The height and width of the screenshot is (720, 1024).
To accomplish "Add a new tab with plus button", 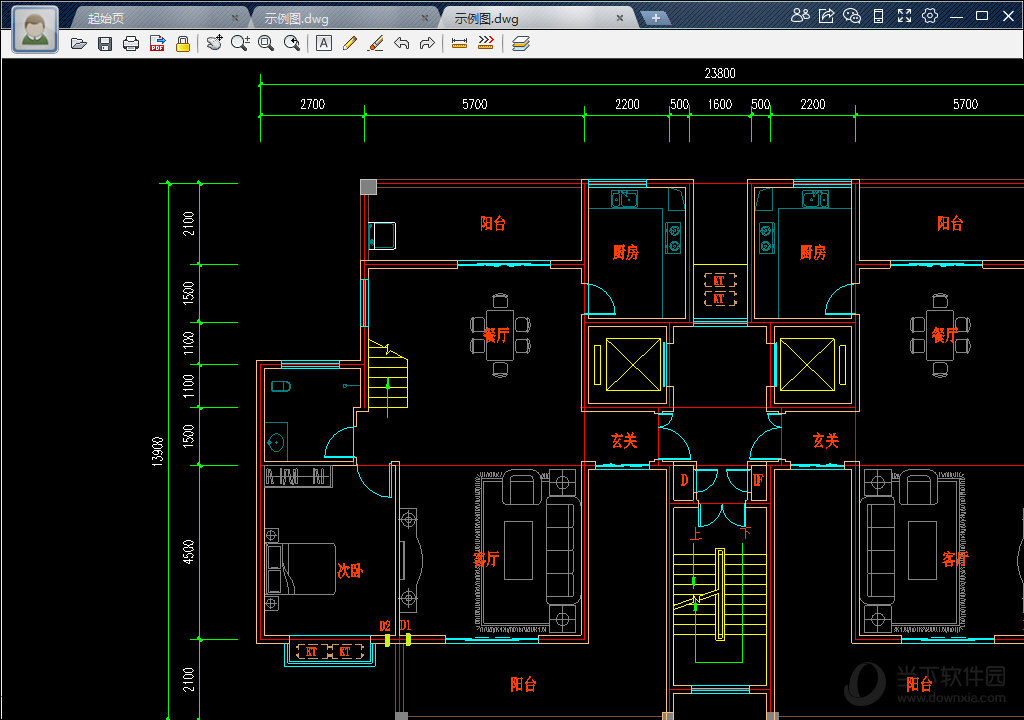I will tap(655, 18).
